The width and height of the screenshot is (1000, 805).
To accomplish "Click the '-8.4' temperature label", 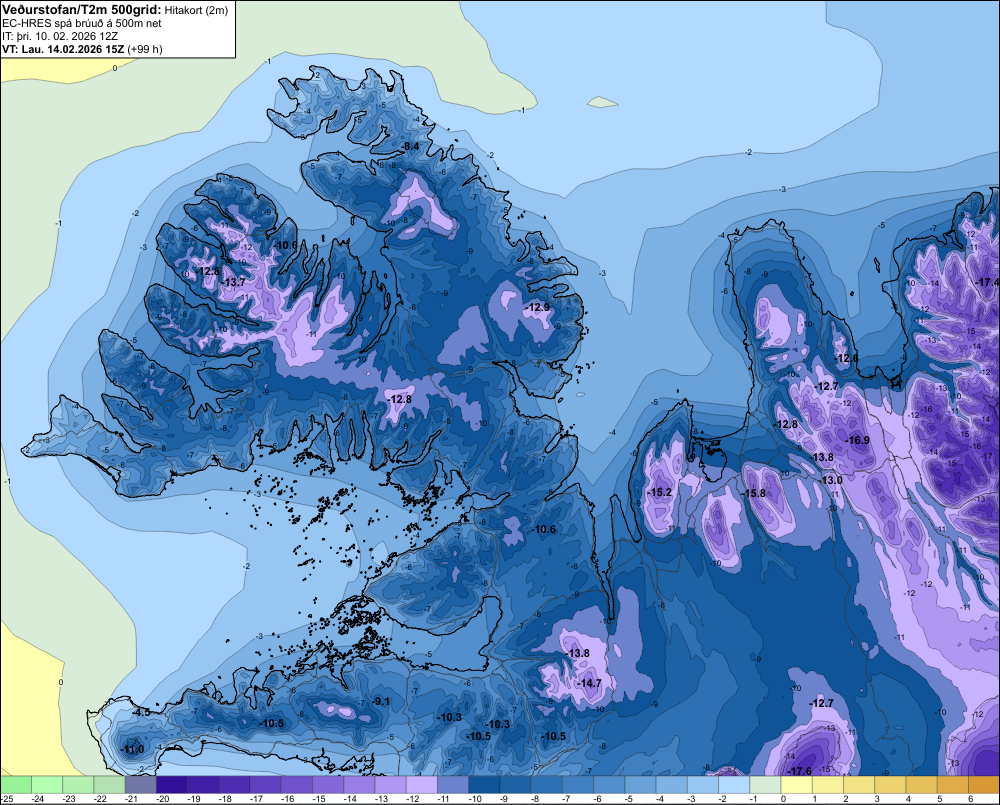I will (x=409, y=147).
